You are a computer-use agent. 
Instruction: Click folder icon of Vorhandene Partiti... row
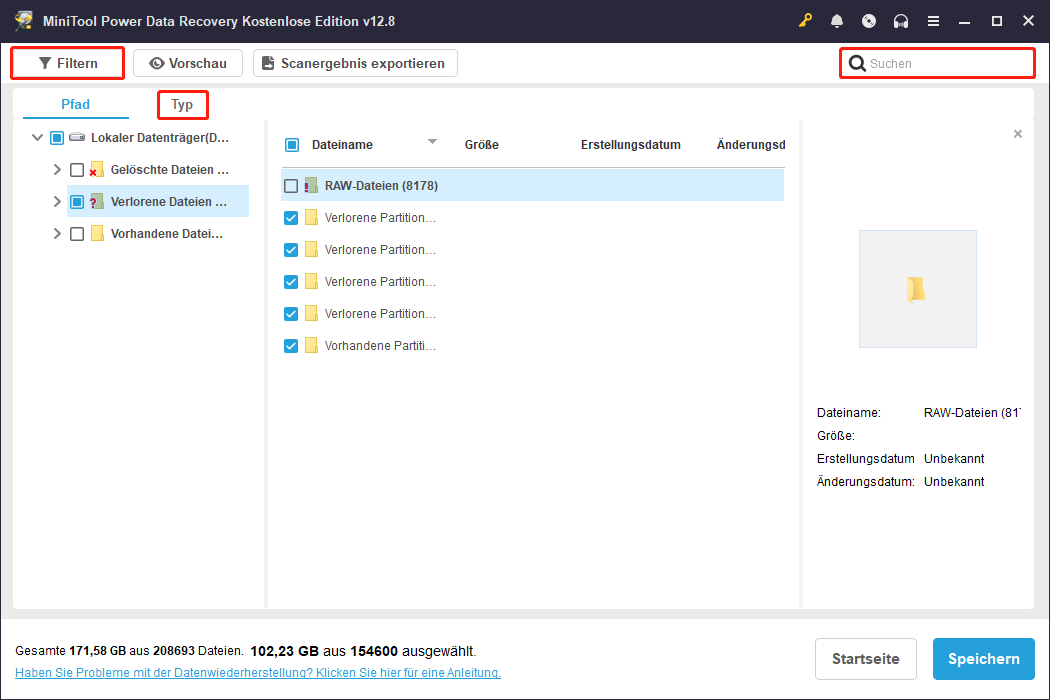(x=311, y=346)
